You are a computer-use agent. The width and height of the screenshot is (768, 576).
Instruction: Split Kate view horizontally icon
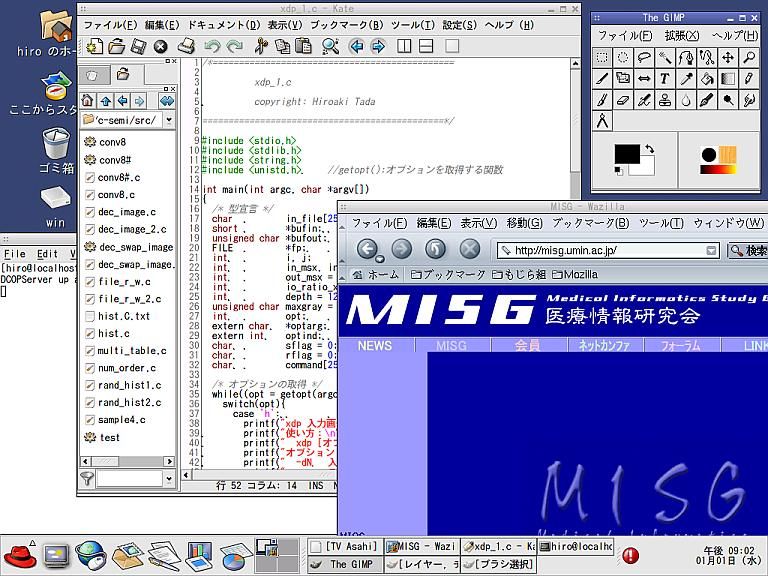click(426, 47)
